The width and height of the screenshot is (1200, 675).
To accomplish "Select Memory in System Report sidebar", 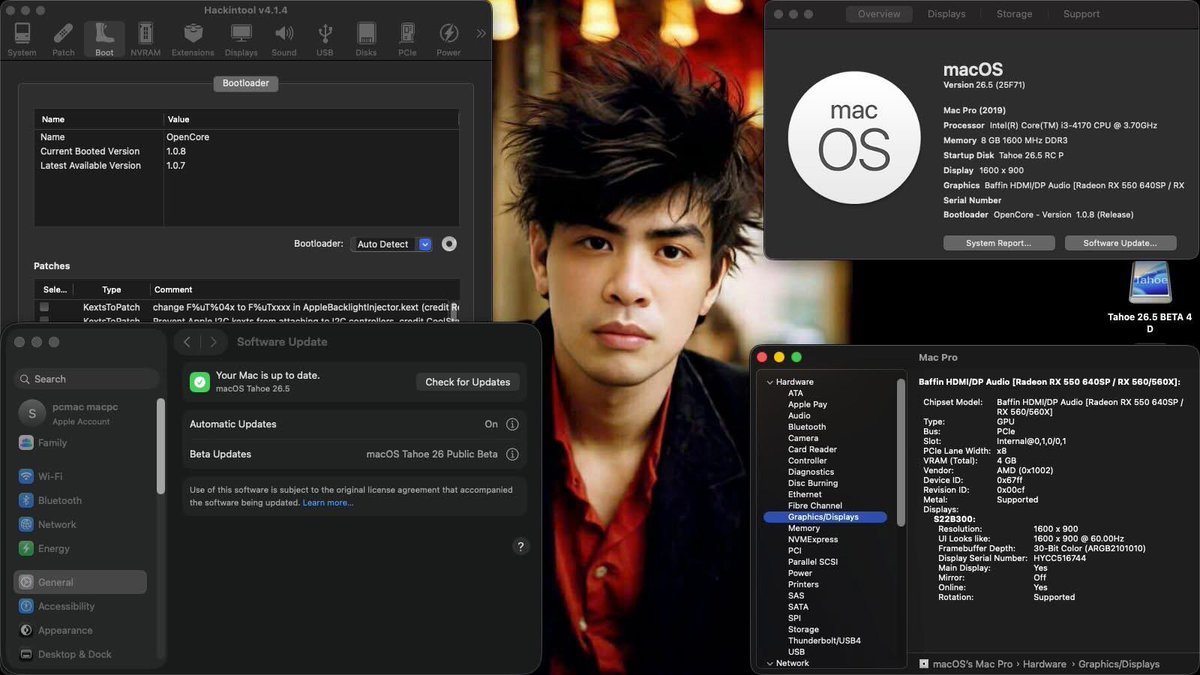I will click(x=804, y=528).
